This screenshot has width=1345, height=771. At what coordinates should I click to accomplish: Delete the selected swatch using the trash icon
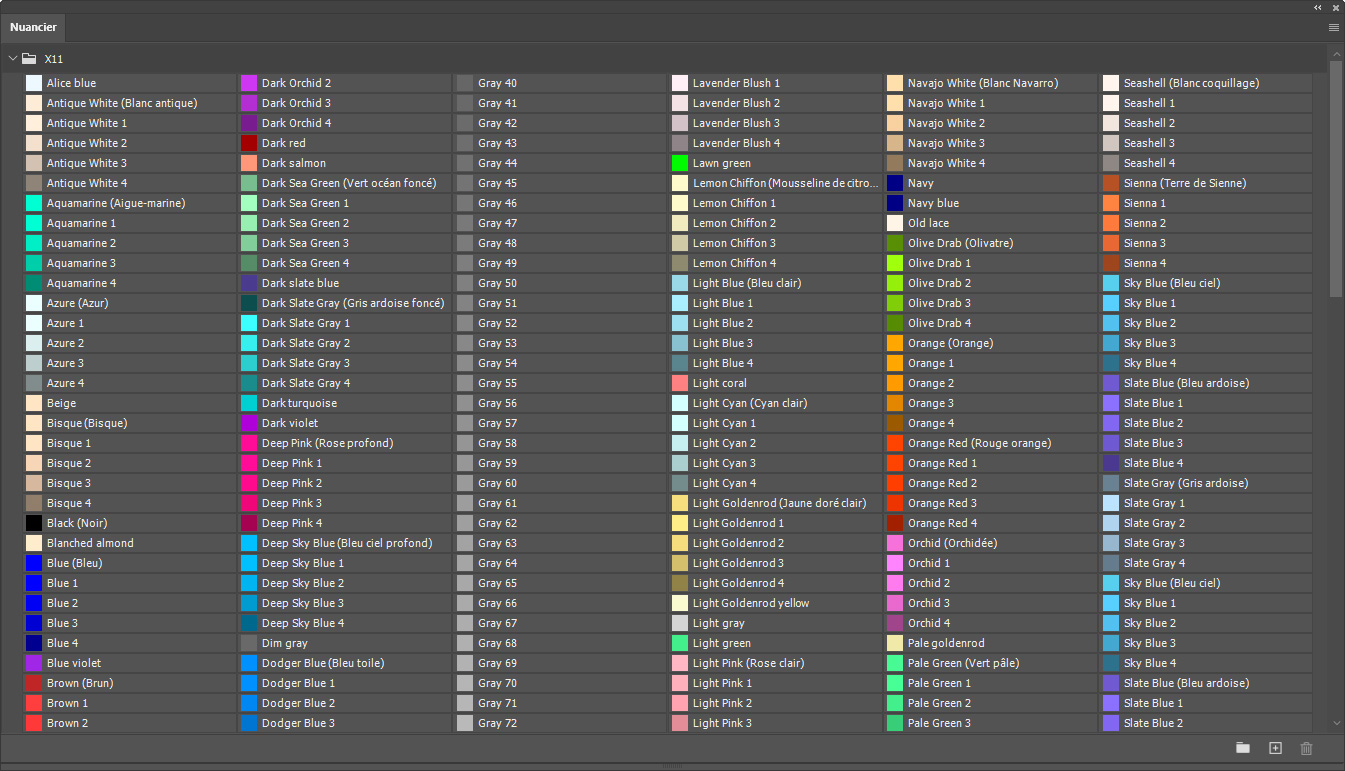click(x=1306, y=747)
